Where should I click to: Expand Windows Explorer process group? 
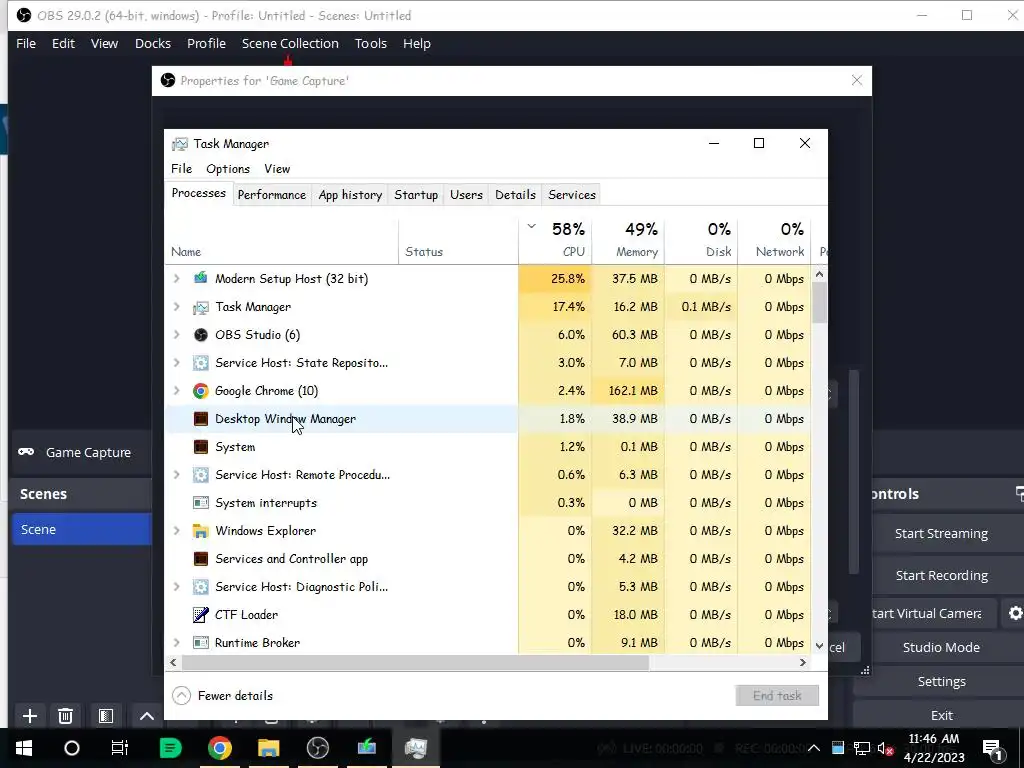coord(176,531)
